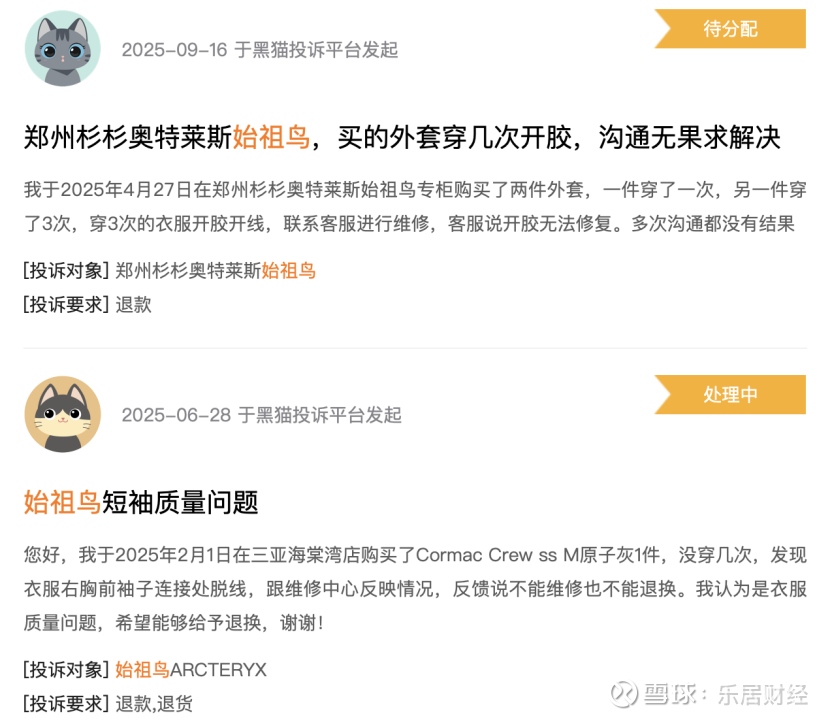This screenshot has width=832, height=720.
Task: Click the 投诉对象 label in second complaint
Action: coord(66,670)
